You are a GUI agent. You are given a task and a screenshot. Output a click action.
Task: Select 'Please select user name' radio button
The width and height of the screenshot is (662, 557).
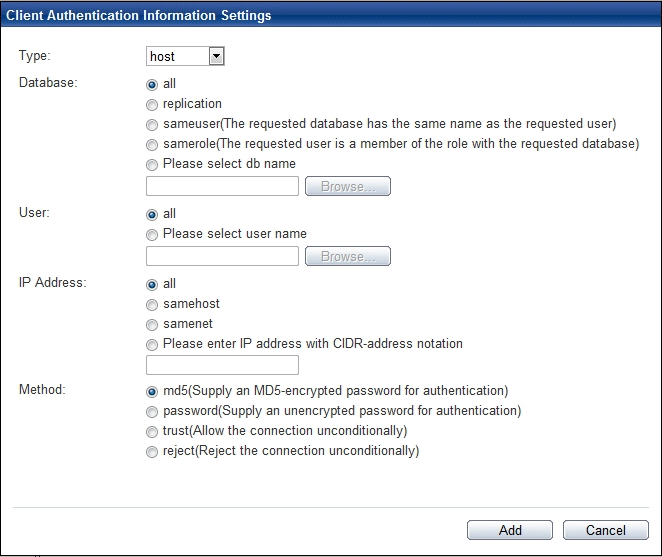click(152, 234)
